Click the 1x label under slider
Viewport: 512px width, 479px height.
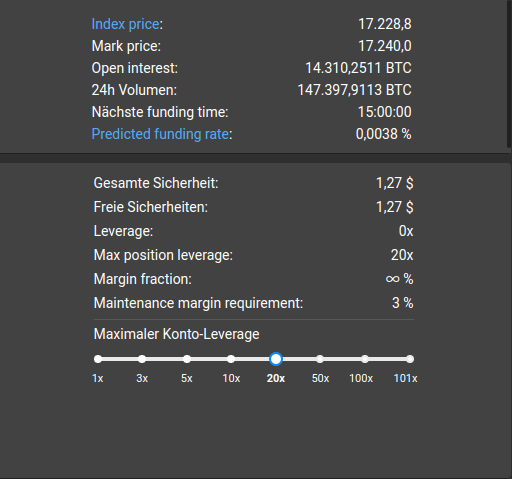click(98, 378)
